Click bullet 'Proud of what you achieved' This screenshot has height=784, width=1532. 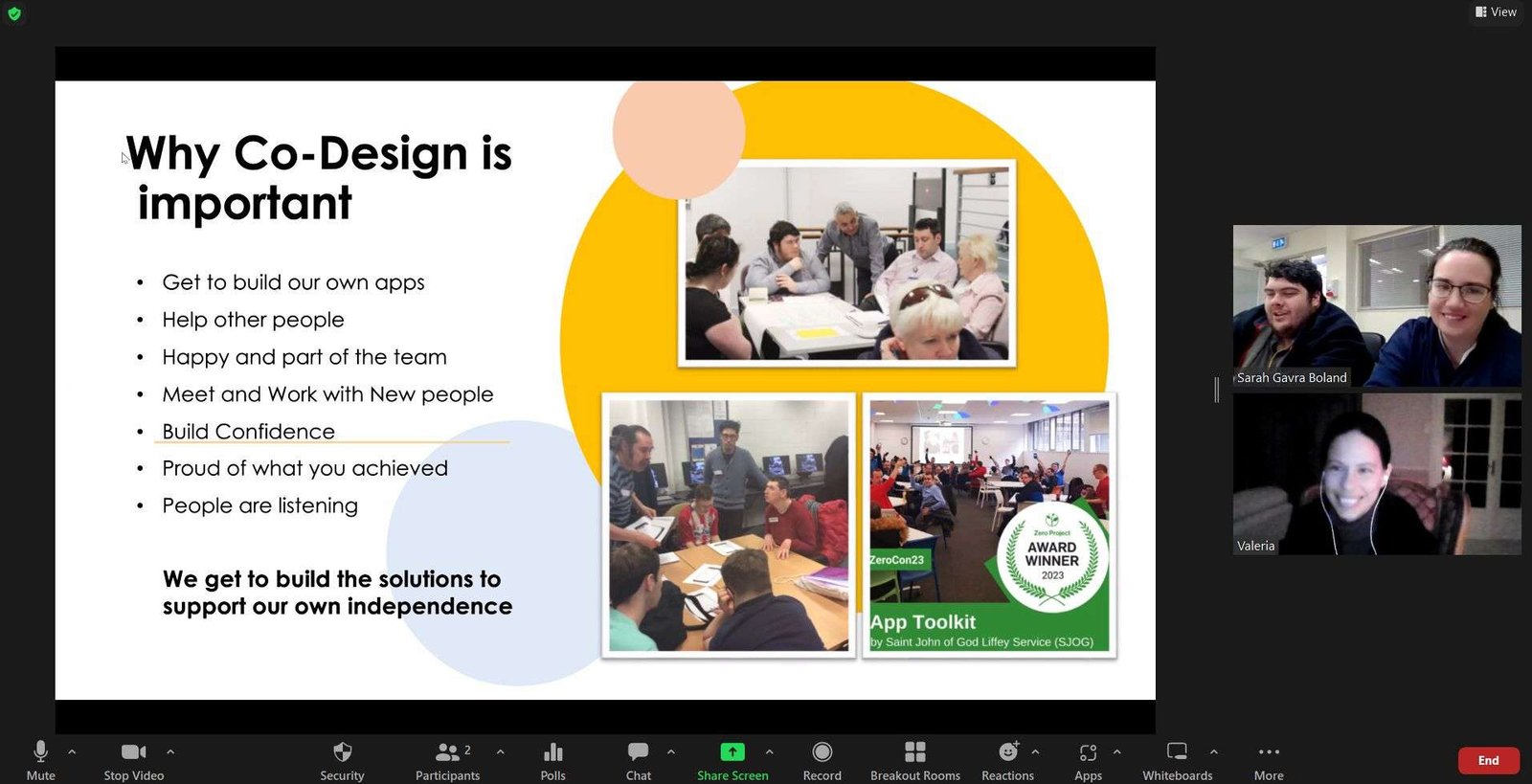click(x=304, y=468)
